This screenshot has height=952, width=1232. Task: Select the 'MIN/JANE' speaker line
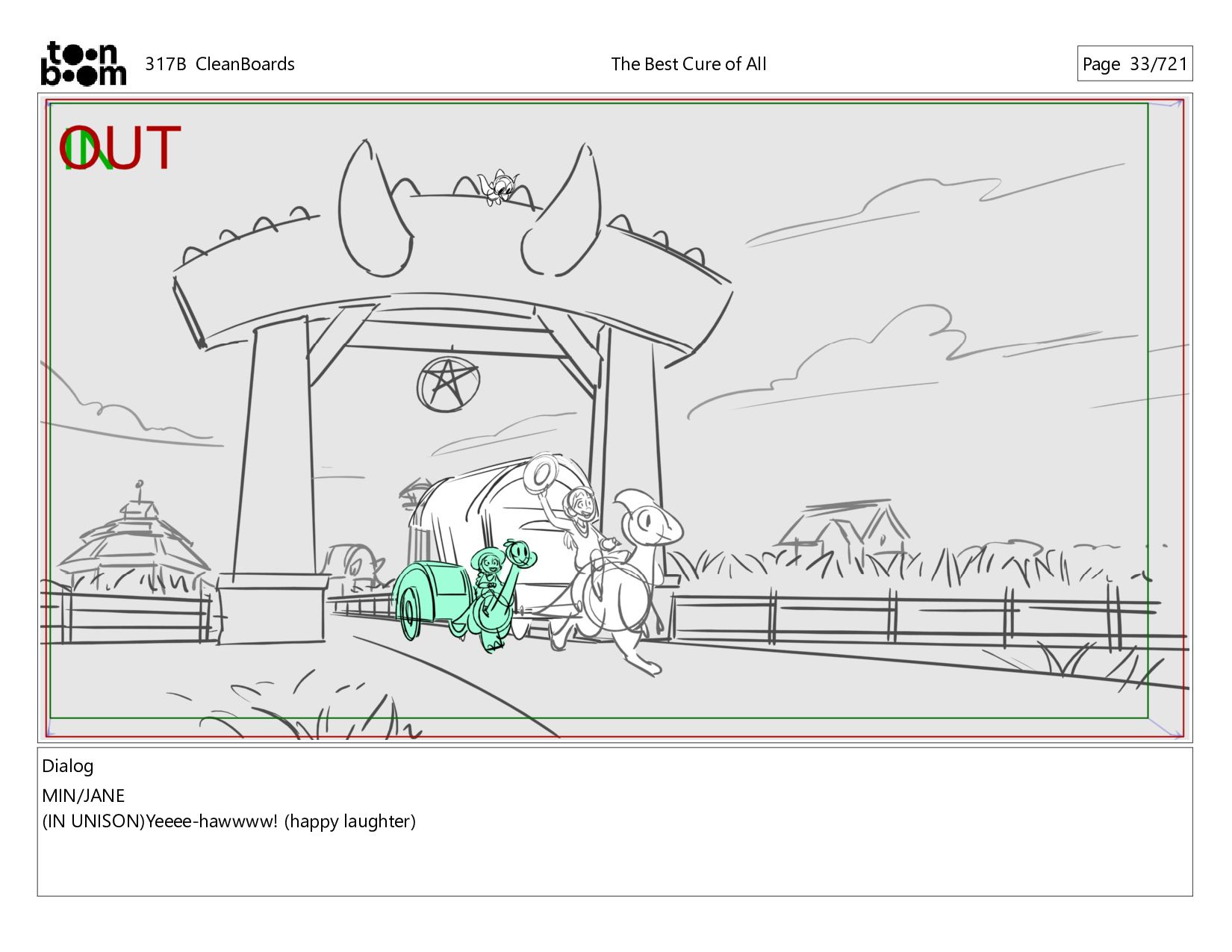pyautogui.click(x=84, y=795)
